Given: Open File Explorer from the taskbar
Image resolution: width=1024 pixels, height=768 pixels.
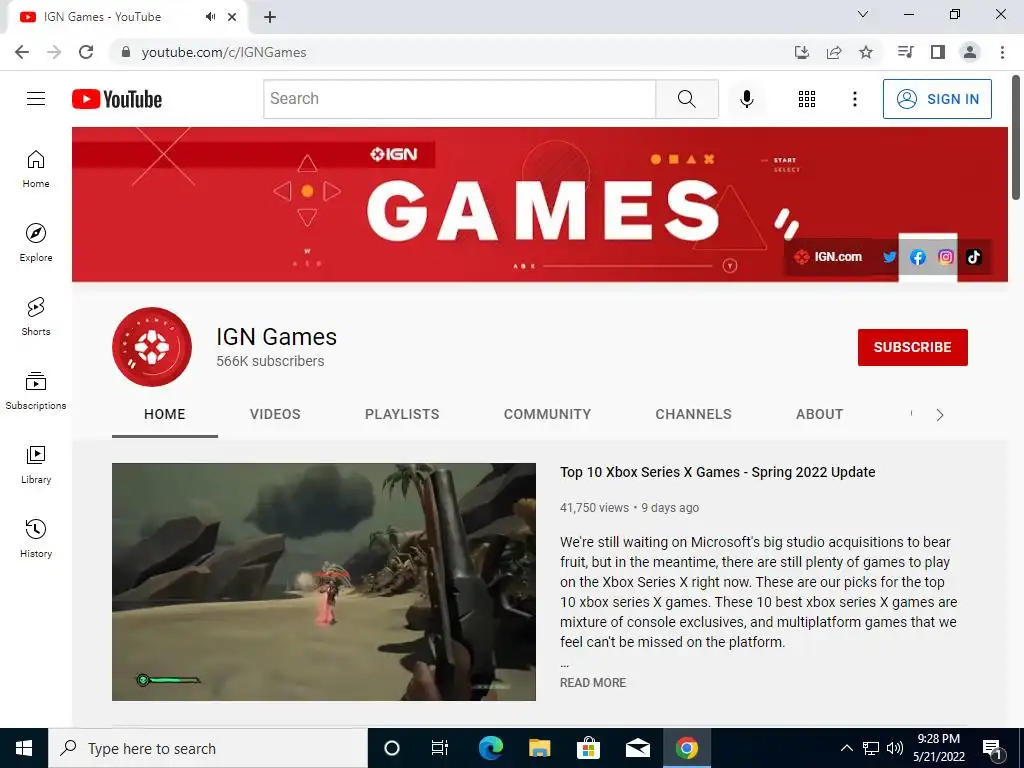Looking at the screenshot, I should coord(539,748).
